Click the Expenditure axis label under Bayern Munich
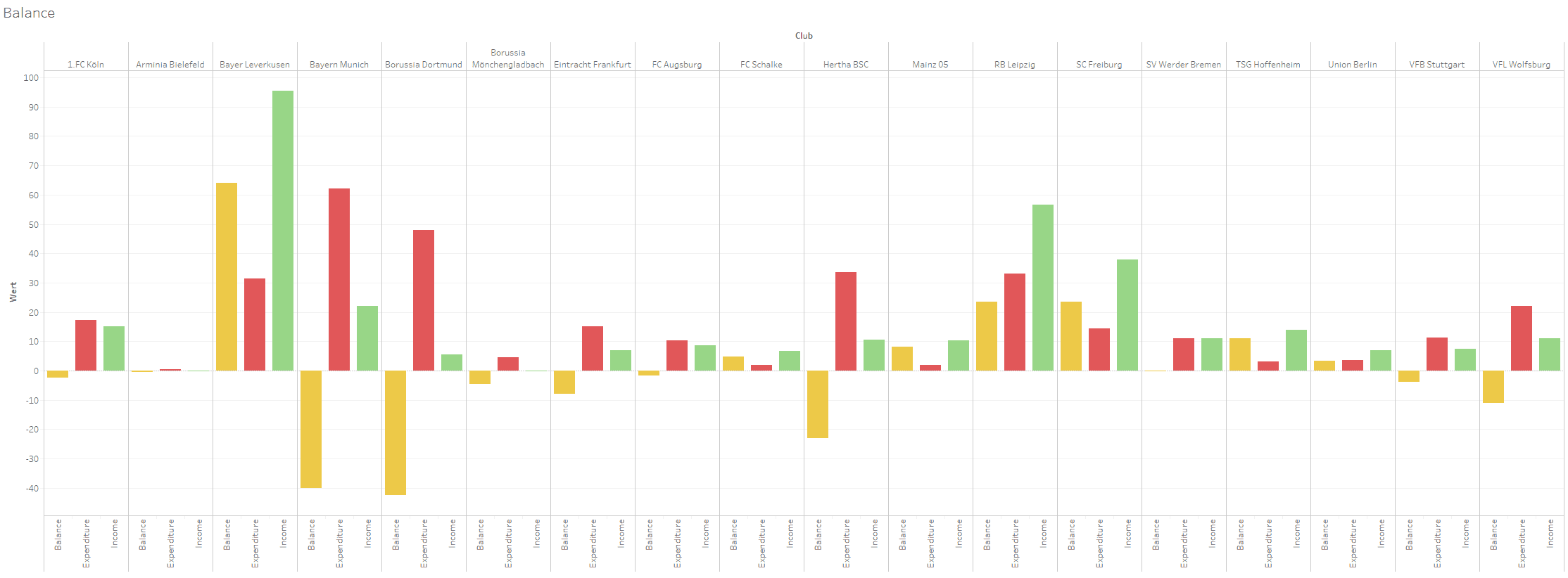1568x578 pixels. (x=339, y=544)
